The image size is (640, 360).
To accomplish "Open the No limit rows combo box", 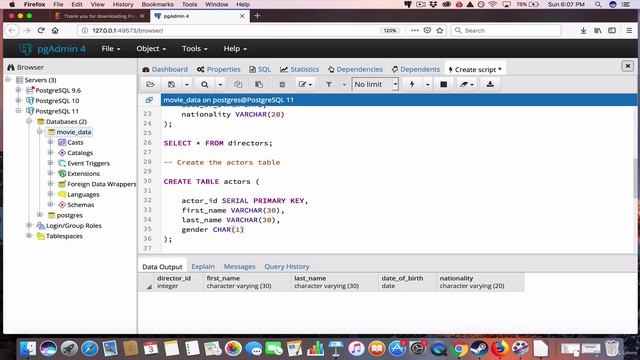I will point(375,84).
